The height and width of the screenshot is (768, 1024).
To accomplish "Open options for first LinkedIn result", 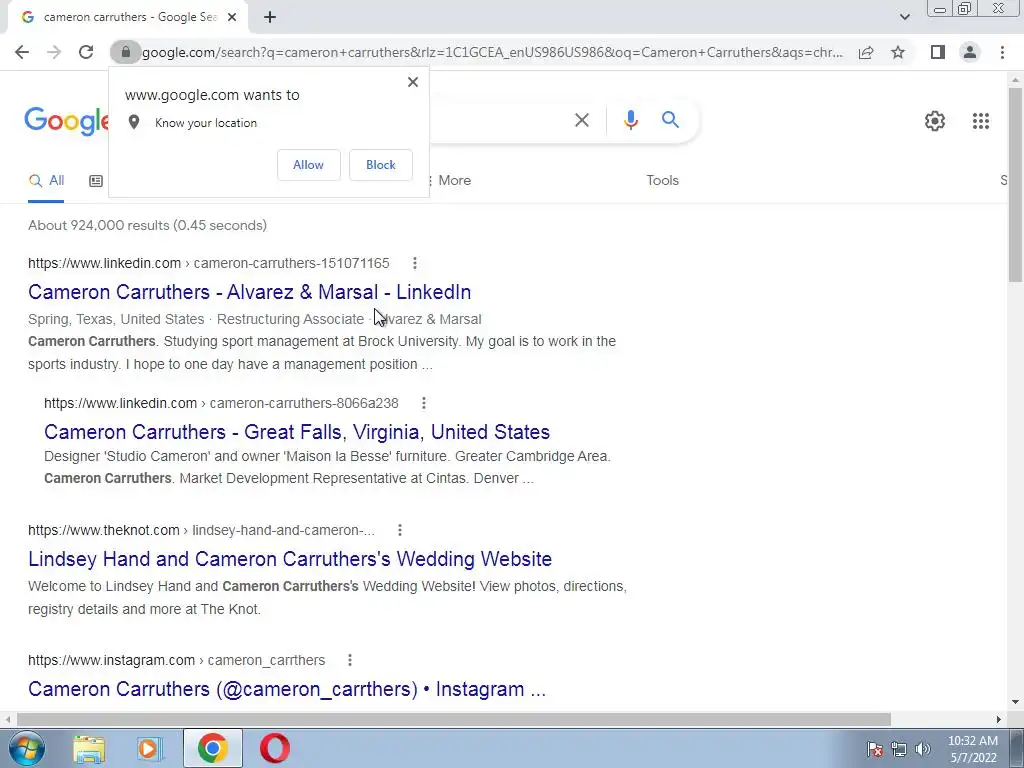I will point(415,263).
